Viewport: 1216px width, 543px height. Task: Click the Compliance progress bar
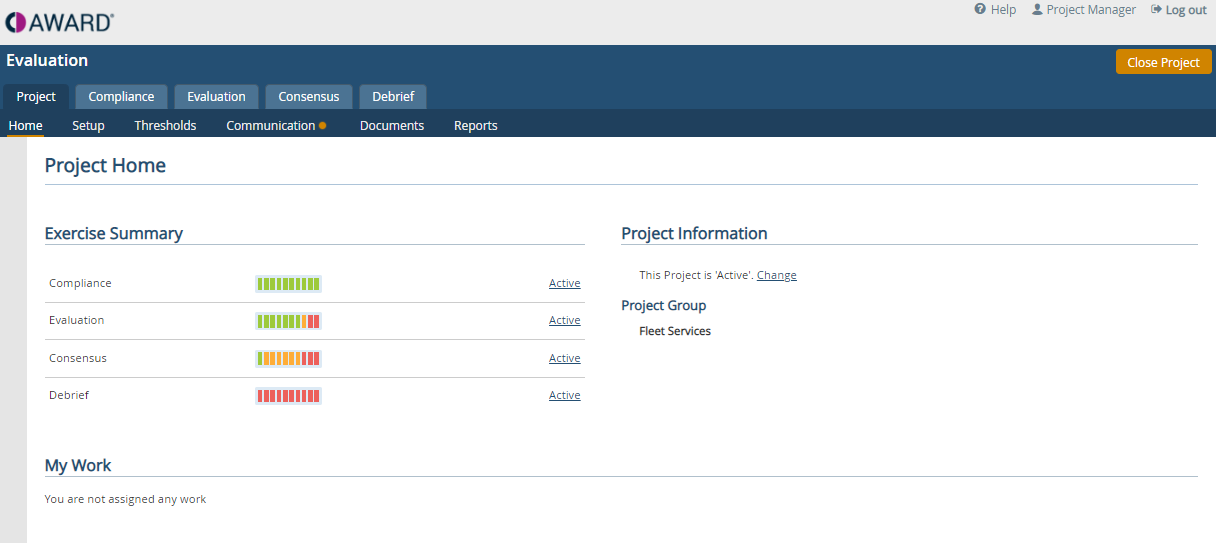click(x=288, y=284)
